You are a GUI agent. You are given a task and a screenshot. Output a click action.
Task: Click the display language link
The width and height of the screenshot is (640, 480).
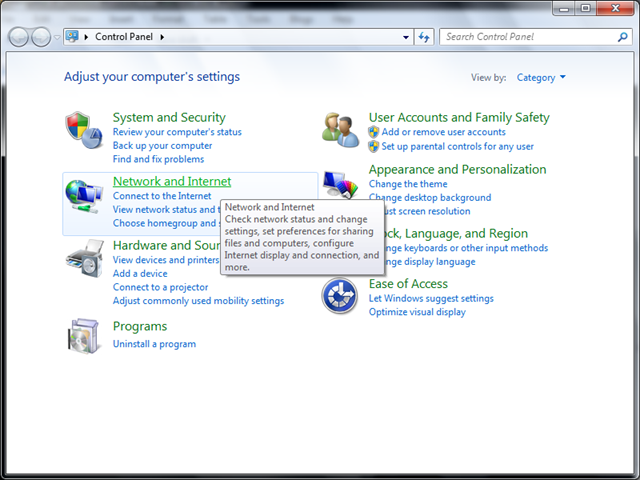coord(430,262)
